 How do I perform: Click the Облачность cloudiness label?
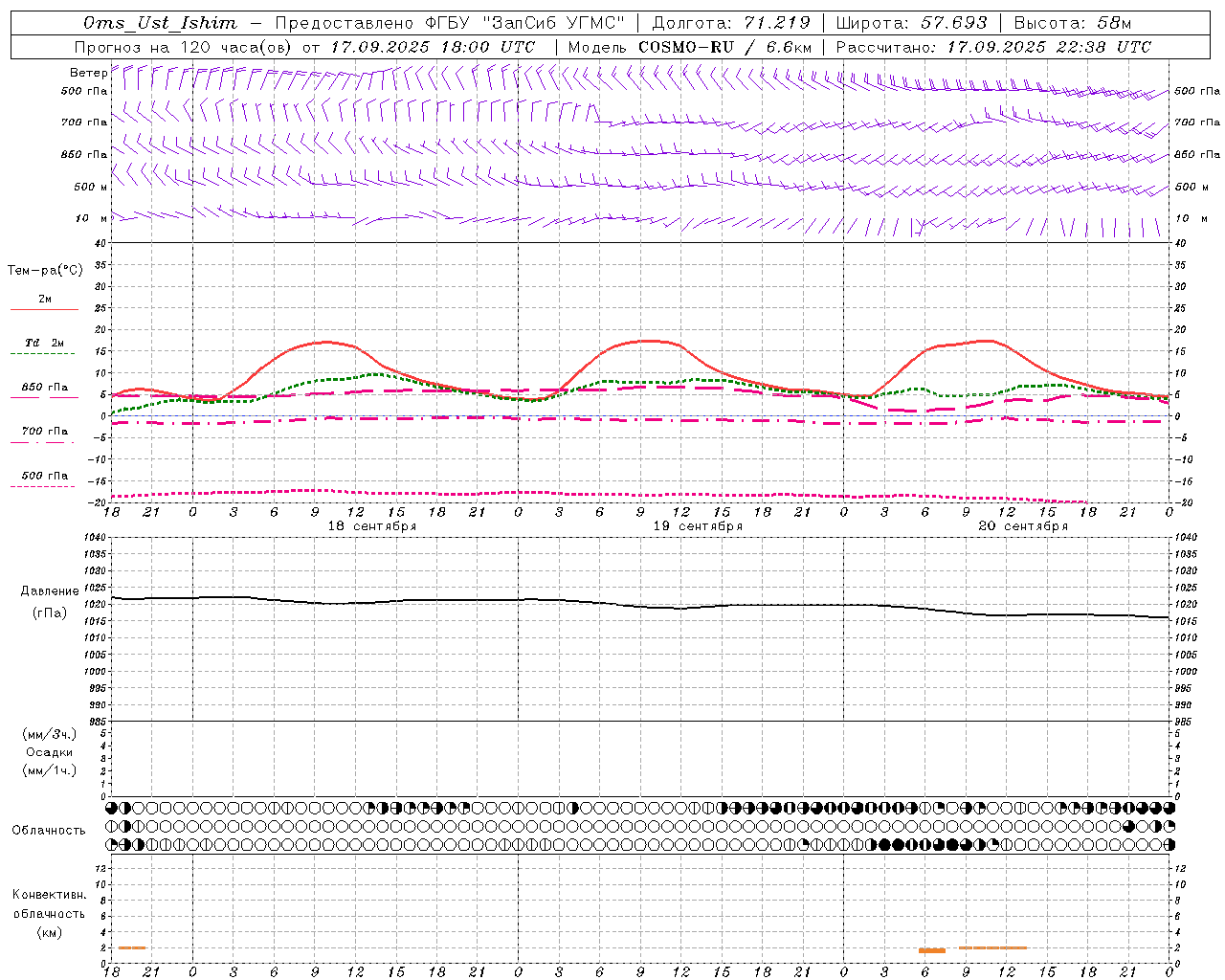tap(49, 830)
